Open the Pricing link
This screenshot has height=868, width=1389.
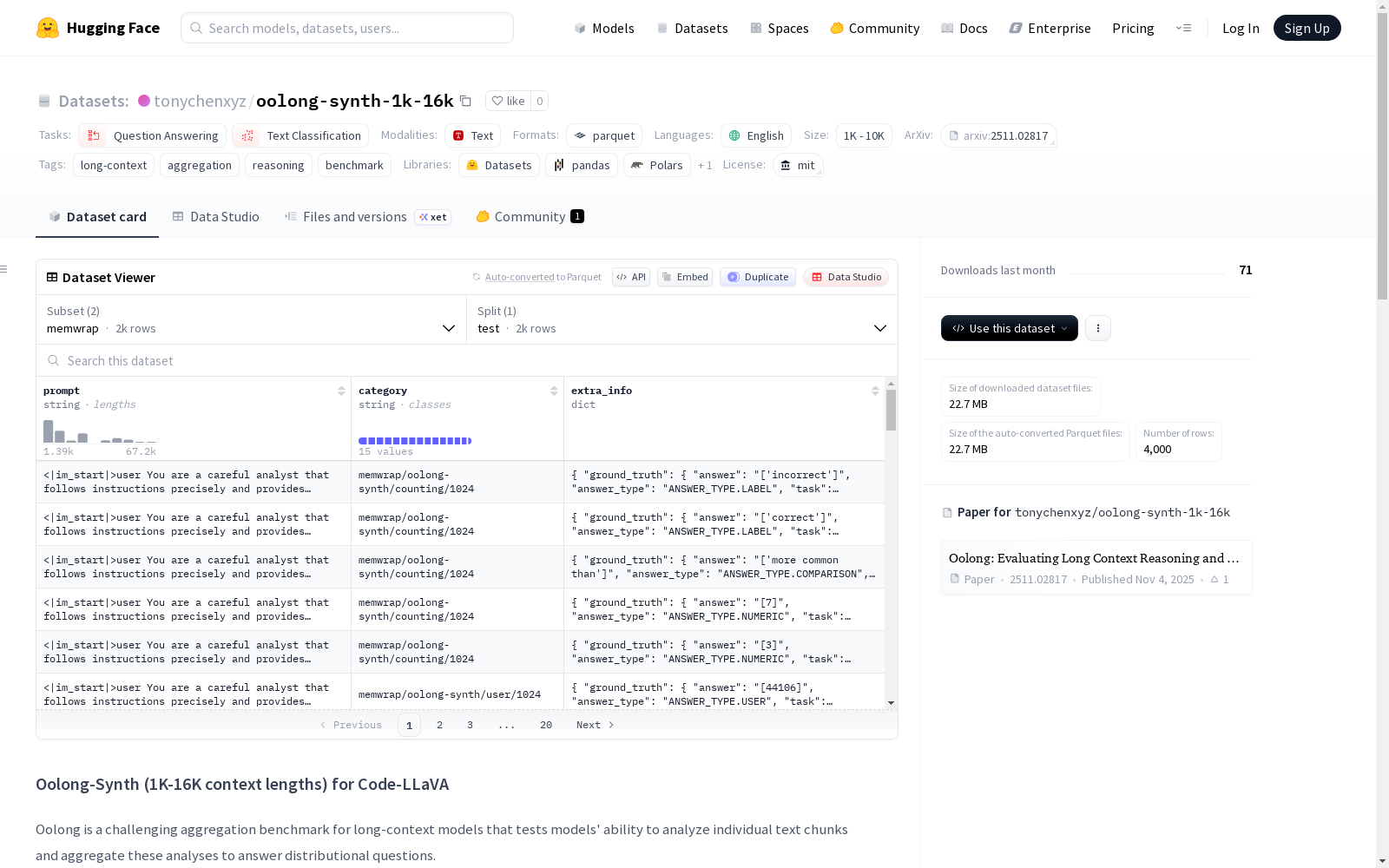coord(1133,28)
